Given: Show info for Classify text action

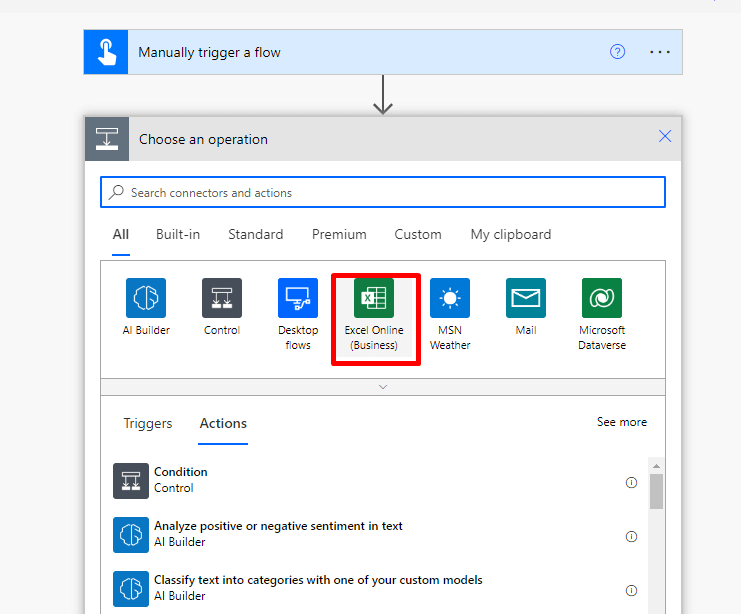Looking at the screenshot, I should pos(631,590).
